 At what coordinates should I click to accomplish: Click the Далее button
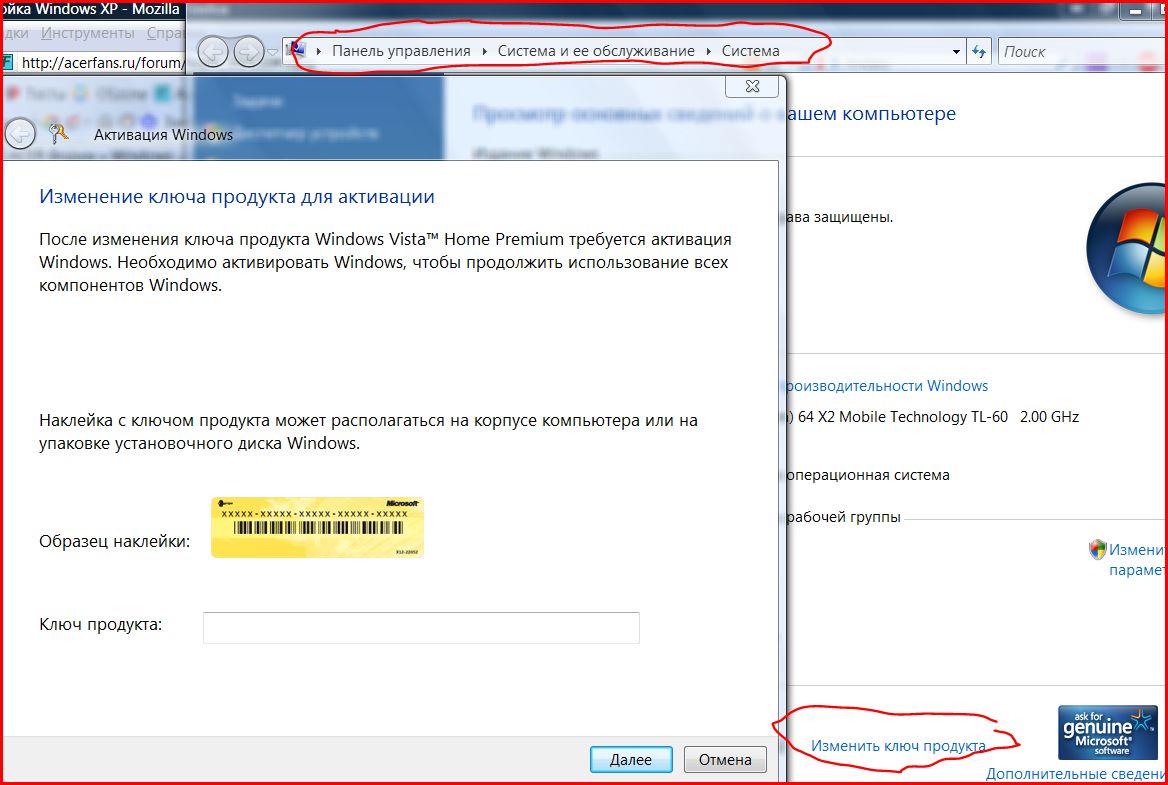(631, 759)
